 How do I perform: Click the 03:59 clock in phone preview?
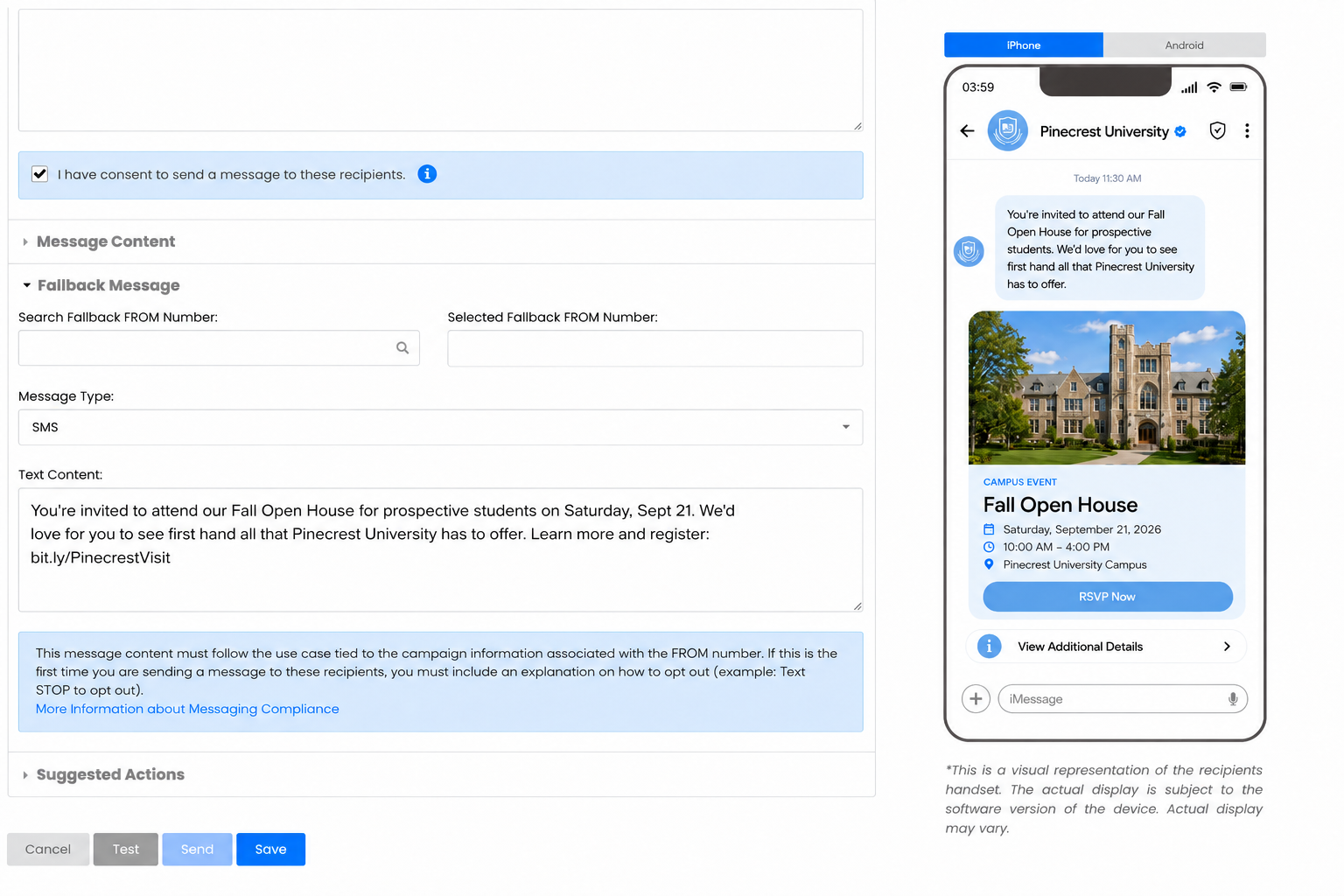[x=978, y=87]
